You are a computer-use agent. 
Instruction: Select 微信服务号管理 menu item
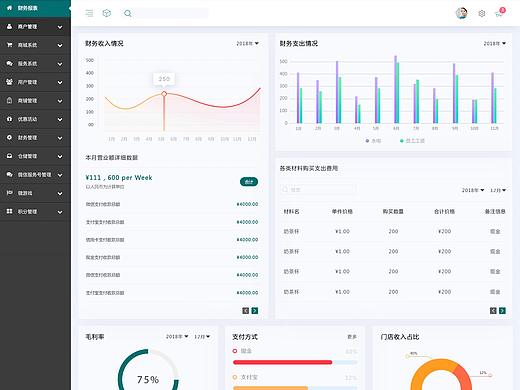coord(35,174)
